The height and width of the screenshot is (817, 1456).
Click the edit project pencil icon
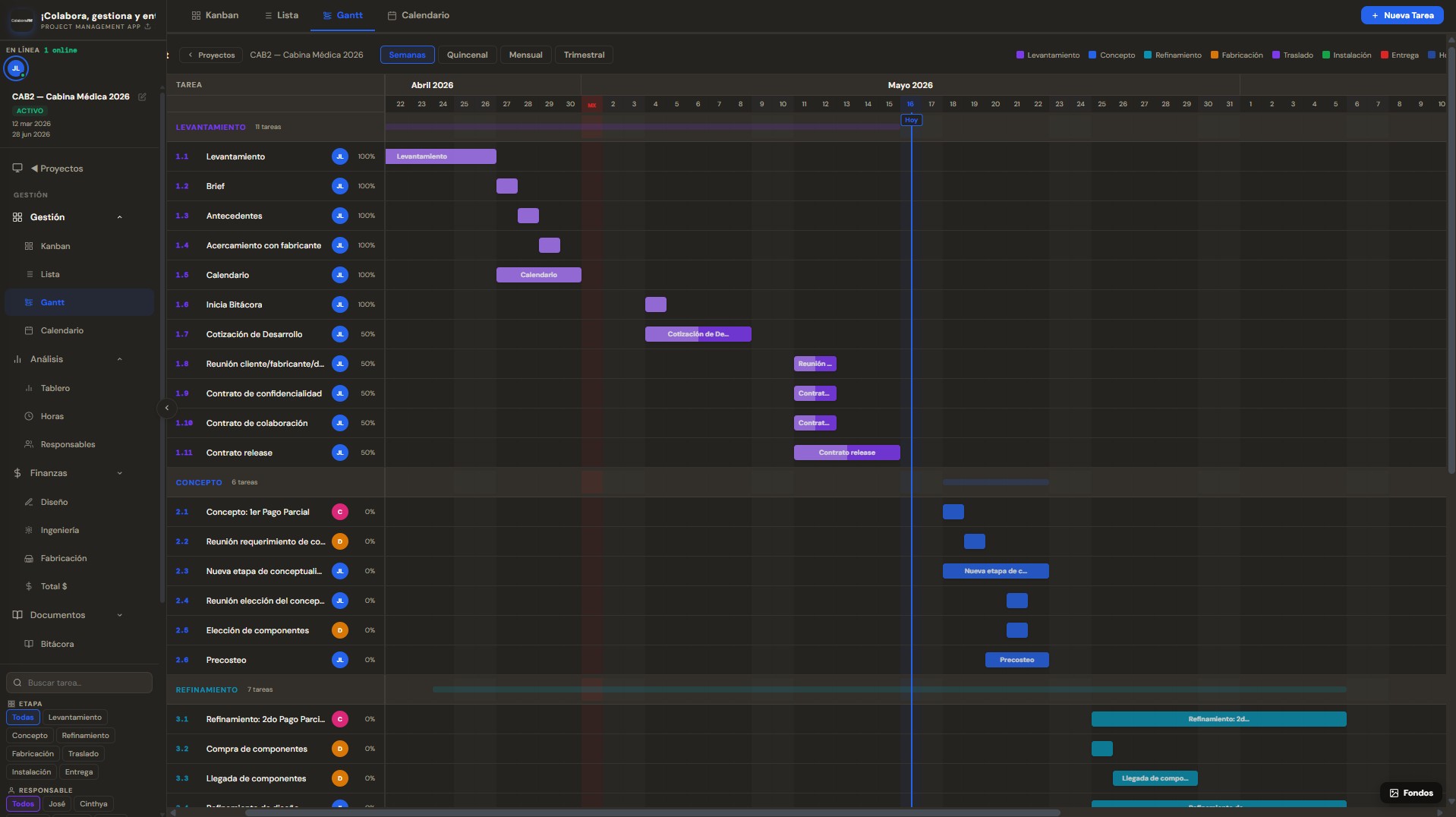pos(142,97)
